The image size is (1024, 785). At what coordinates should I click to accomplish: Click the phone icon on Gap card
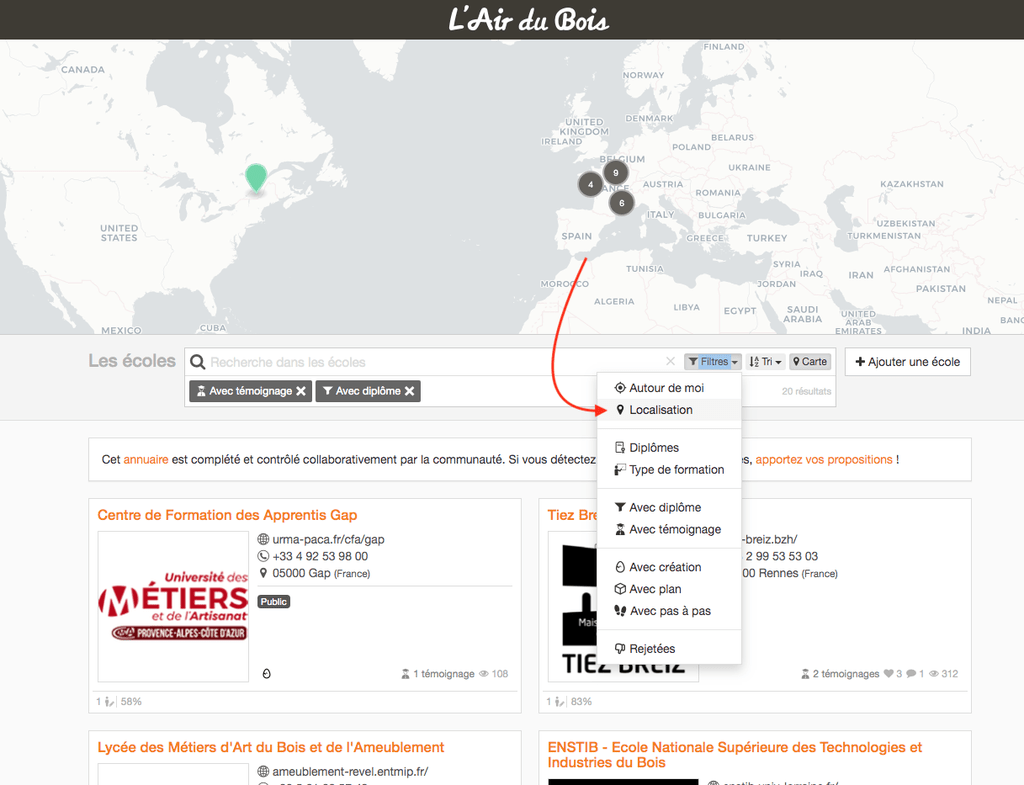(x=263, y=556)
